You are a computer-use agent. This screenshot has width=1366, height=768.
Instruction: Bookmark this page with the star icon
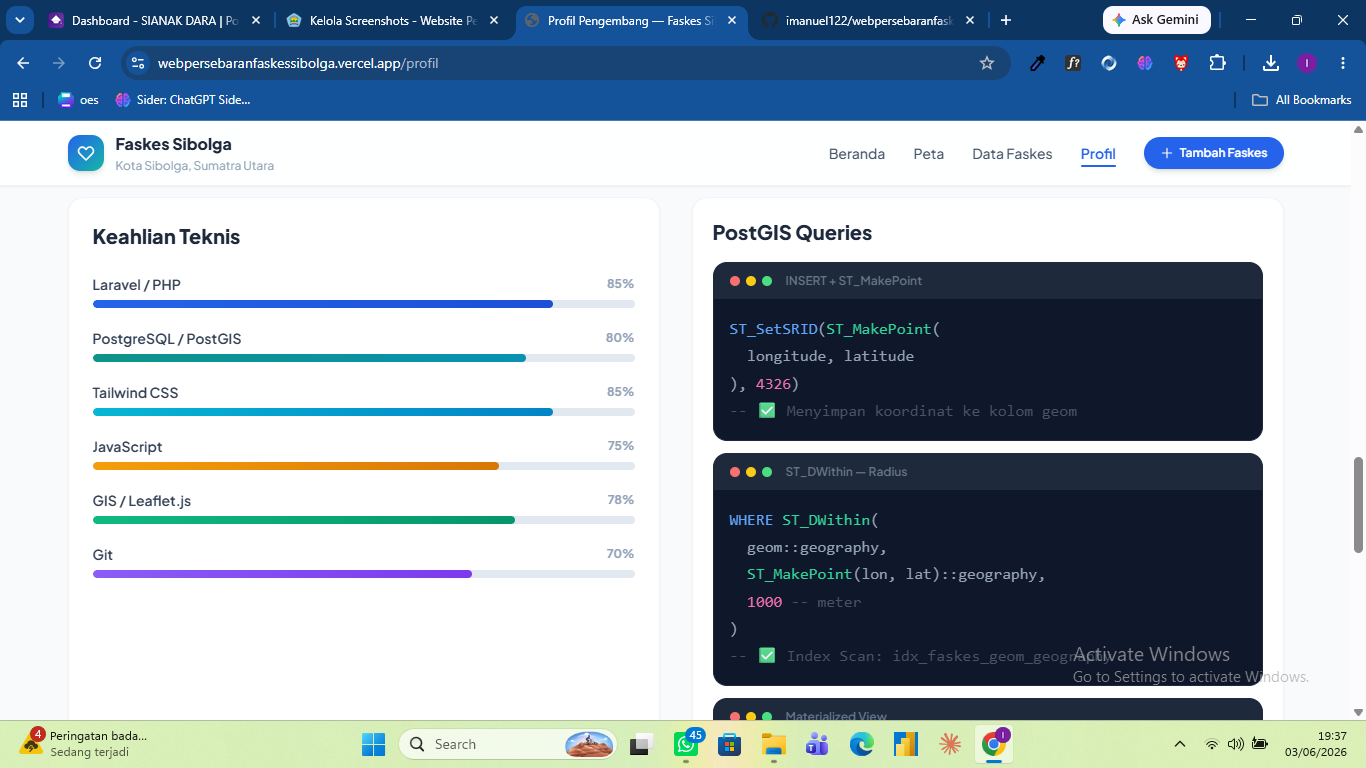pos(987,63)
